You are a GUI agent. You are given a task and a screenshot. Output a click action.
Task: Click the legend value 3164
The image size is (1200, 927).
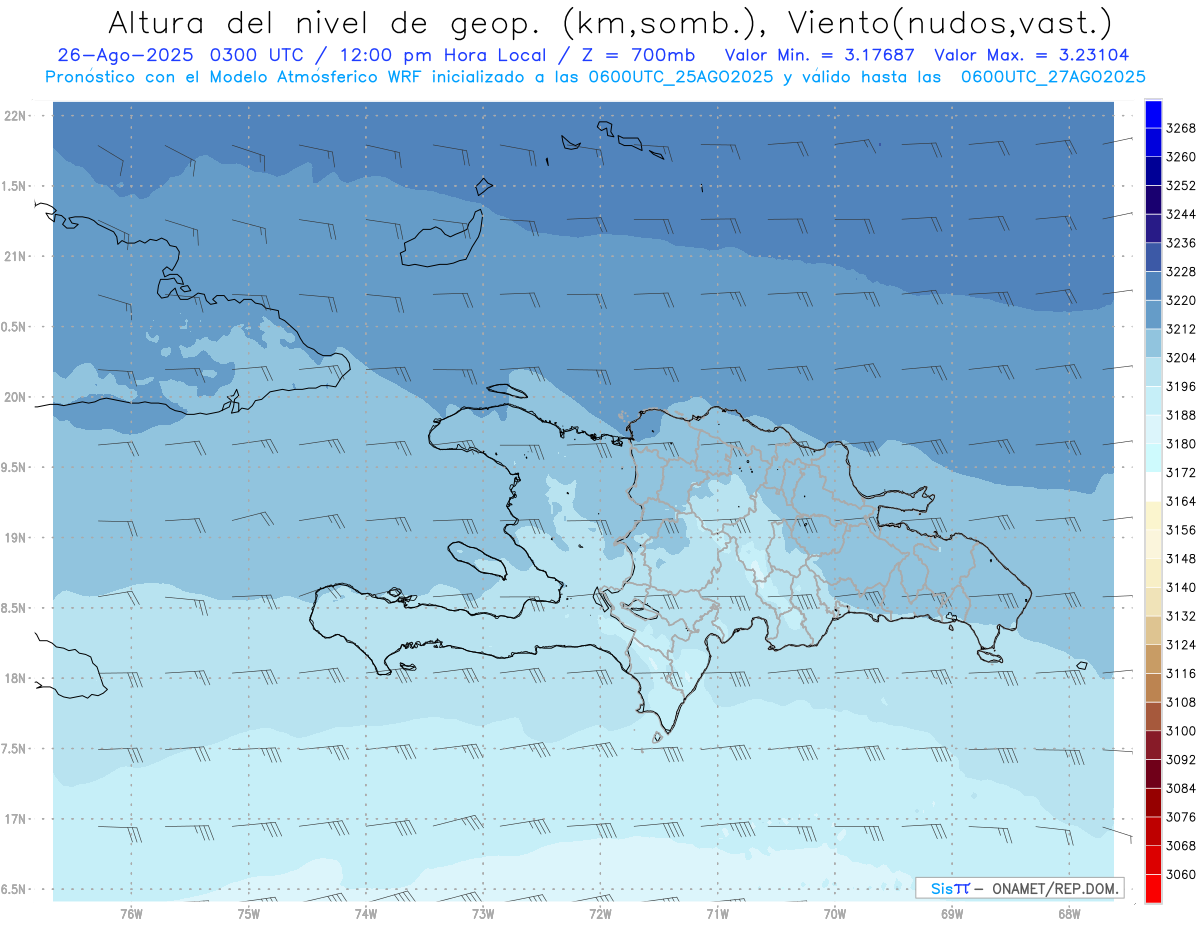pos(1180,501)
